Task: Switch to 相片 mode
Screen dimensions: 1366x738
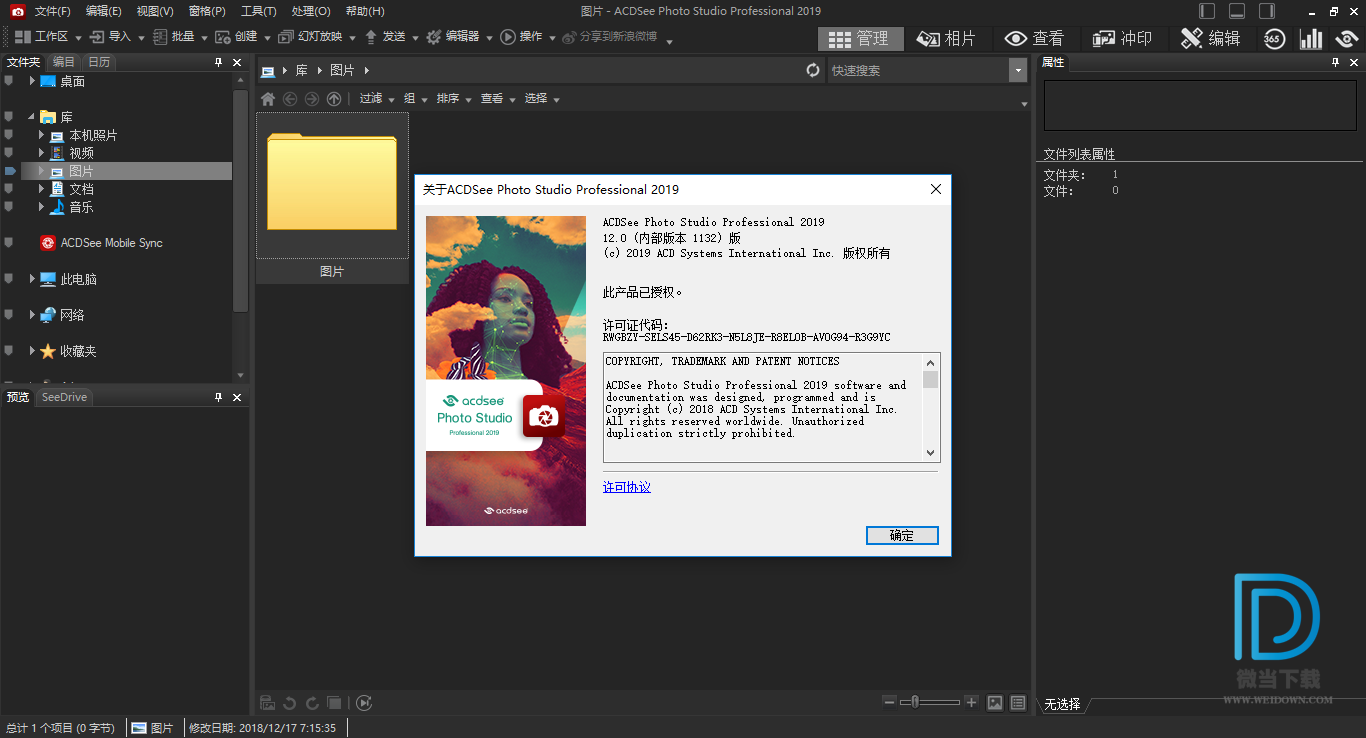Action: point(948,38)
